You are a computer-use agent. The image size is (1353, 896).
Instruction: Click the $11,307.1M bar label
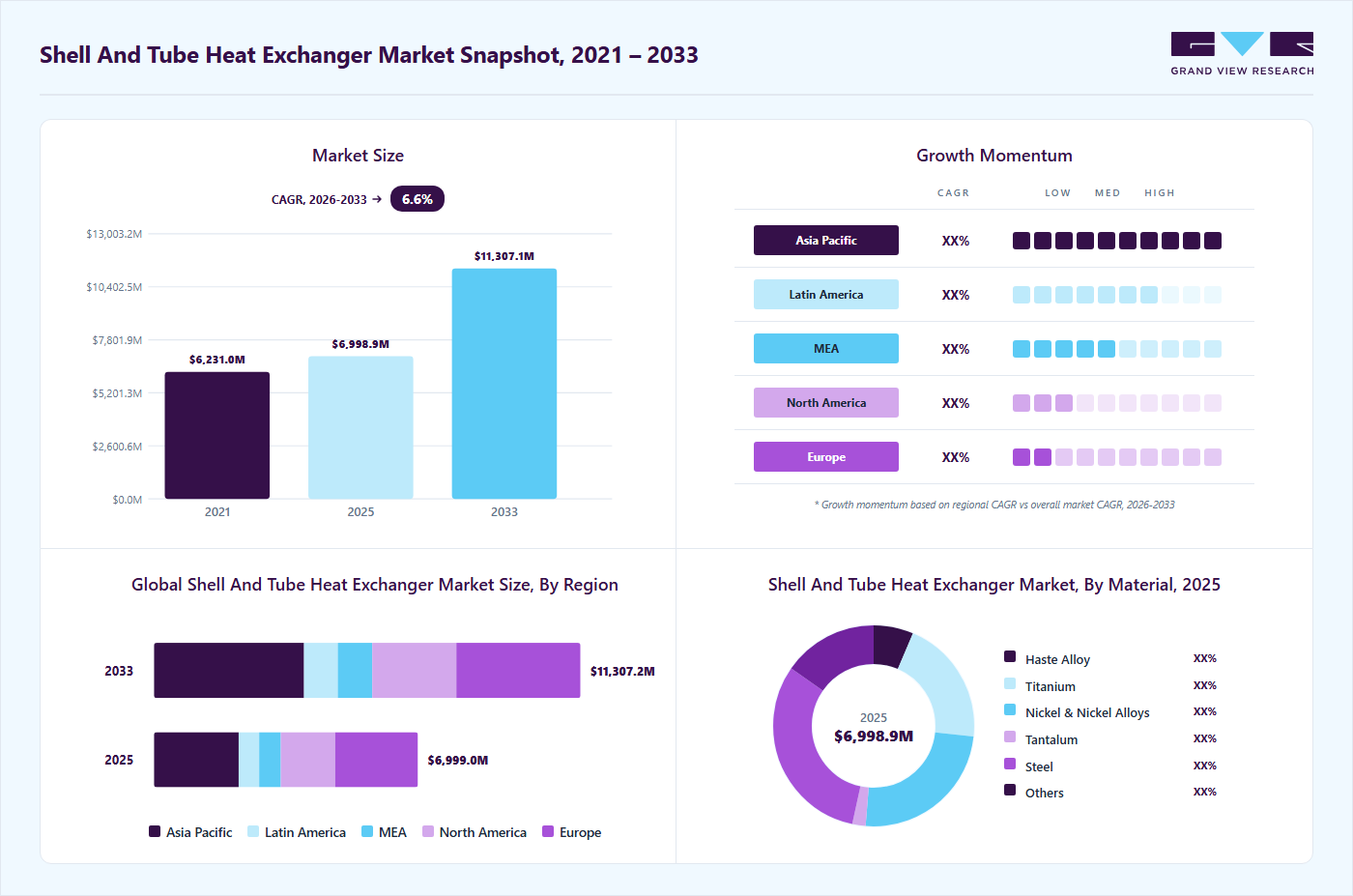point(504,256)
